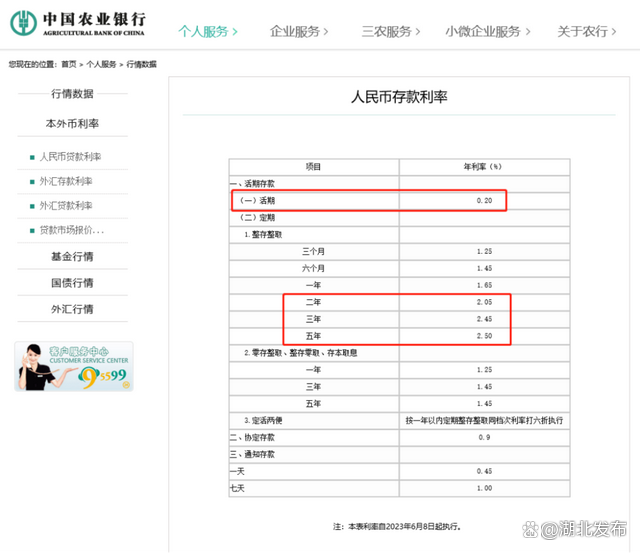The image size is (640, 553).
Task: Open the 小微企业服务 menu
Action: 488,31
